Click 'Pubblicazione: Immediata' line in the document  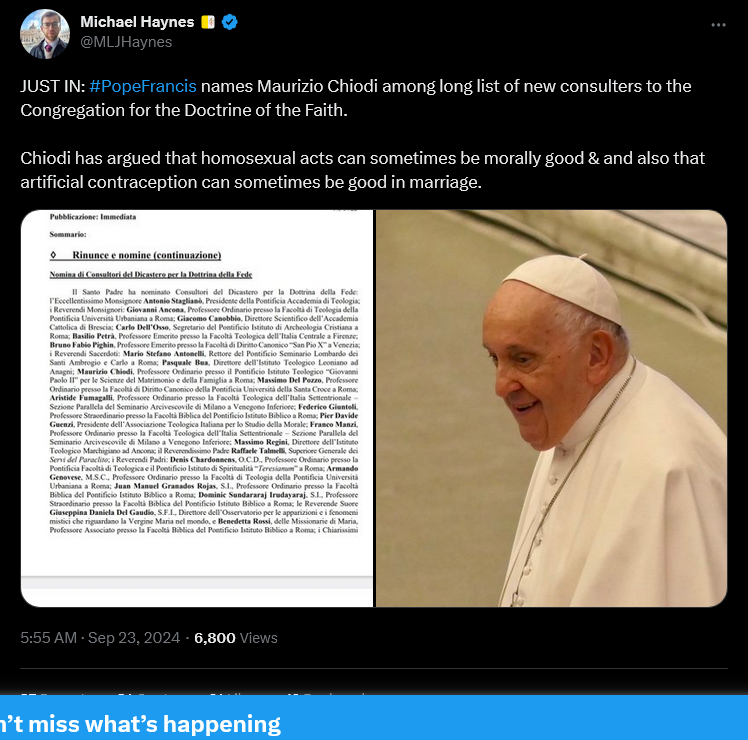(x=93, y=217)
